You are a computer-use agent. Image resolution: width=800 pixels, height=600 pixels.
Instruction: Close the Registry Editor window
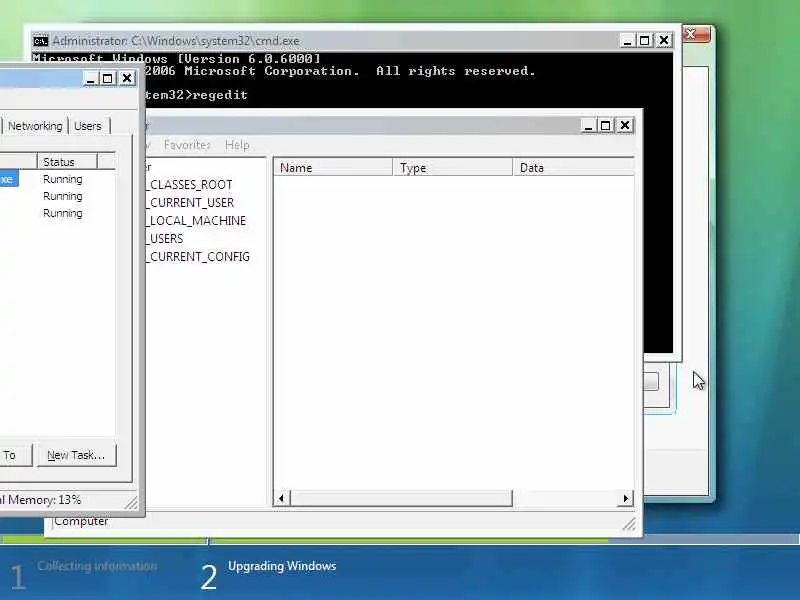tap(625, 126)
